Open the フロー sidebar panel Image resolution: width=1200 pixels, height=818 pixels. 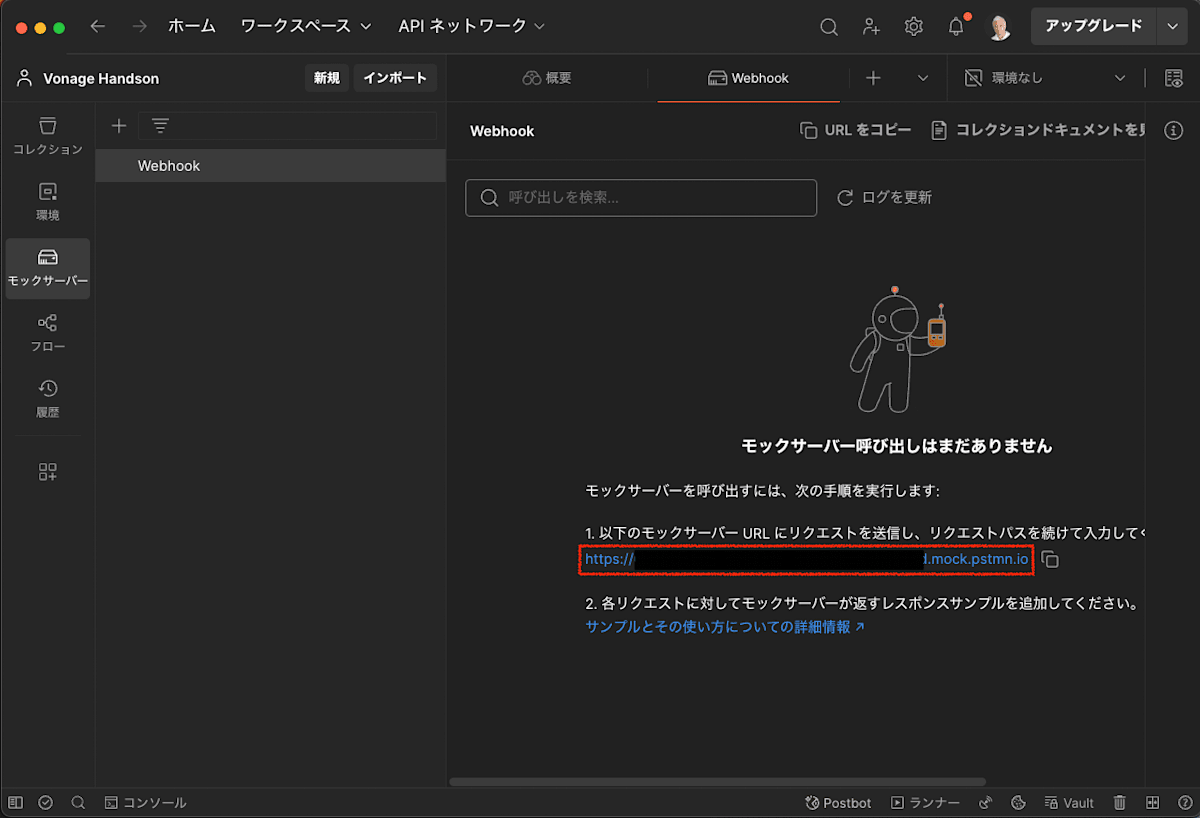coord(47,333)
